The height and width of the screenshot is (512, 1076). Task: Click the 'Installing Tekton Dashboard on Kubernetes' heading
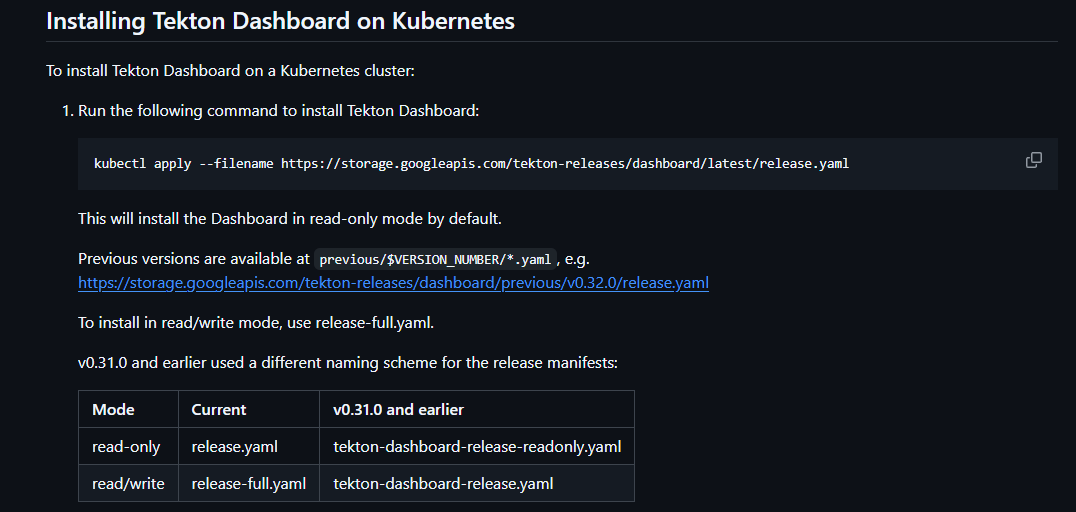(x=280, y=21)
